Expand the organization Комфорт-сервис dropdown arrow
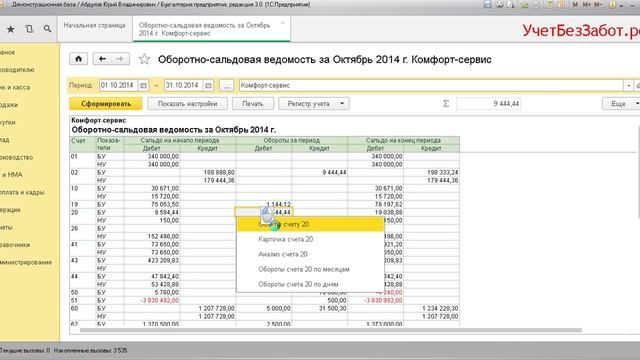 coord(628,86)
